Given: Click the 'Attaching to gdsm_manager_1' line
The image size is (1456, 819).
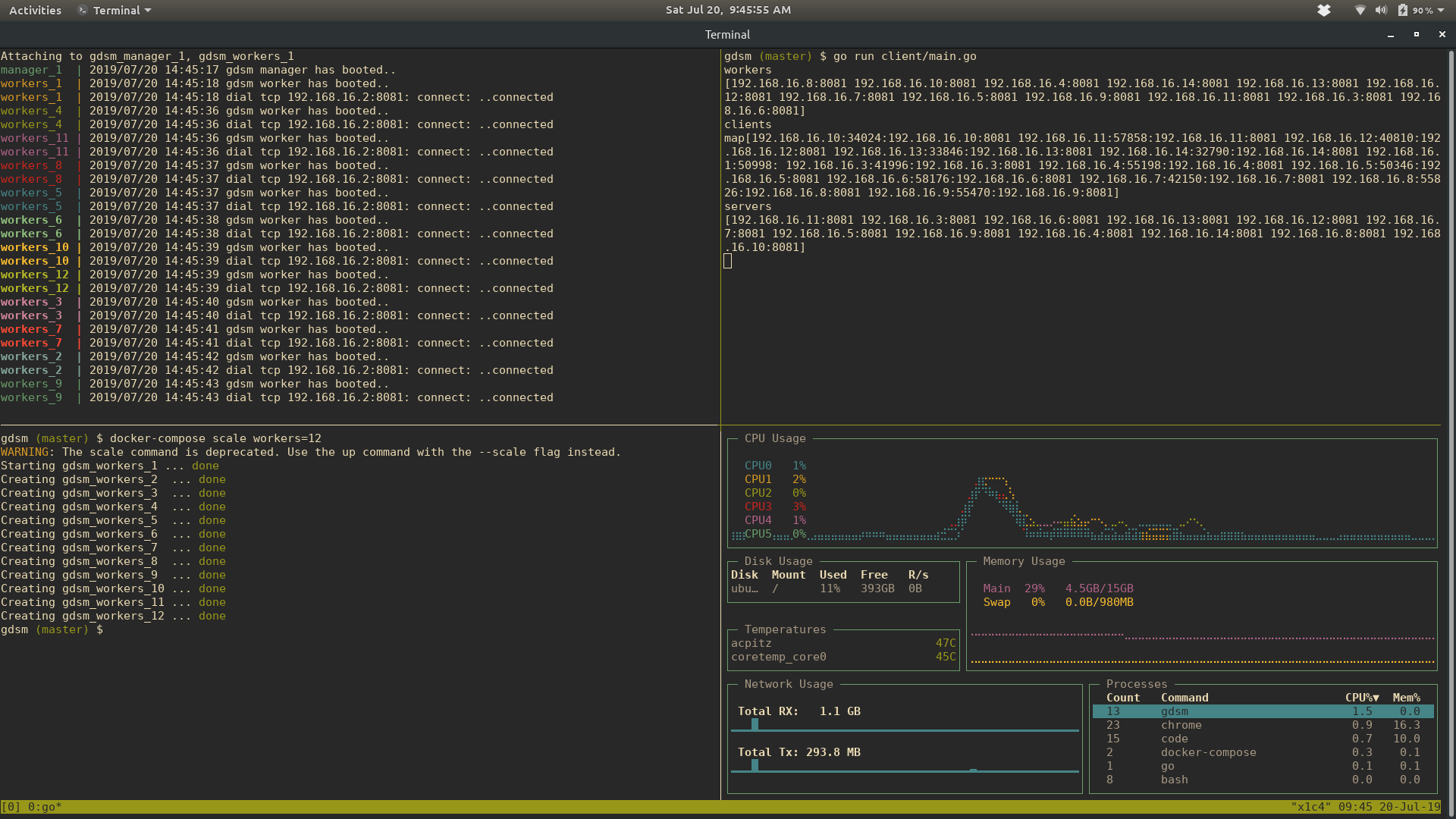Looking at the screenshot, I should point(147,56).
